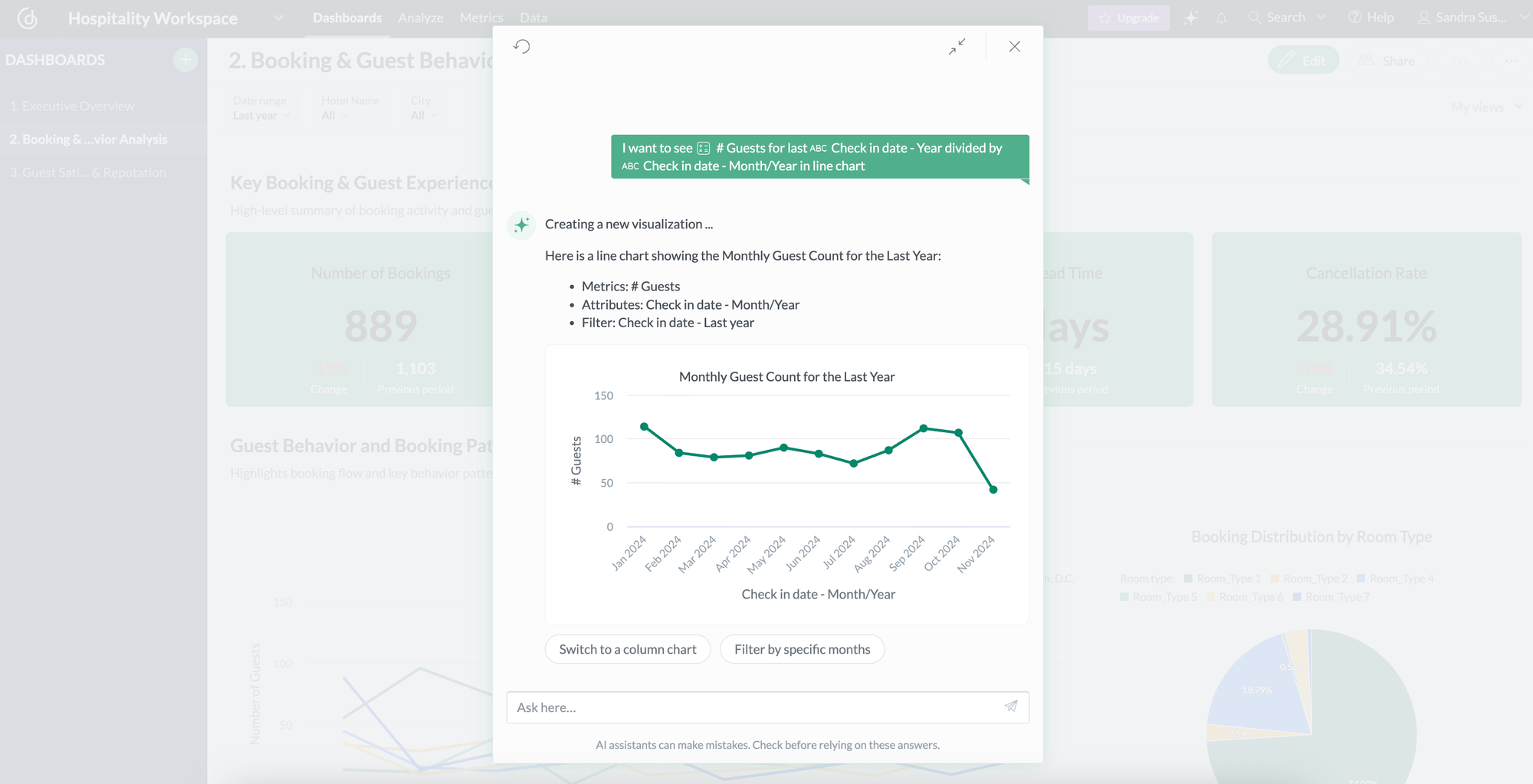This screenshot has height=784, width=1533.
Task: Send the question via paper plane icon
Action: [x=1011, y=707]
